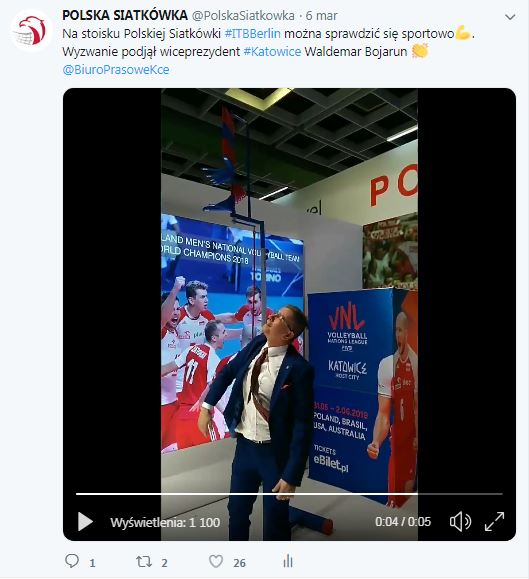Click the video frame area
529x579 pixels.
[289, 288]
